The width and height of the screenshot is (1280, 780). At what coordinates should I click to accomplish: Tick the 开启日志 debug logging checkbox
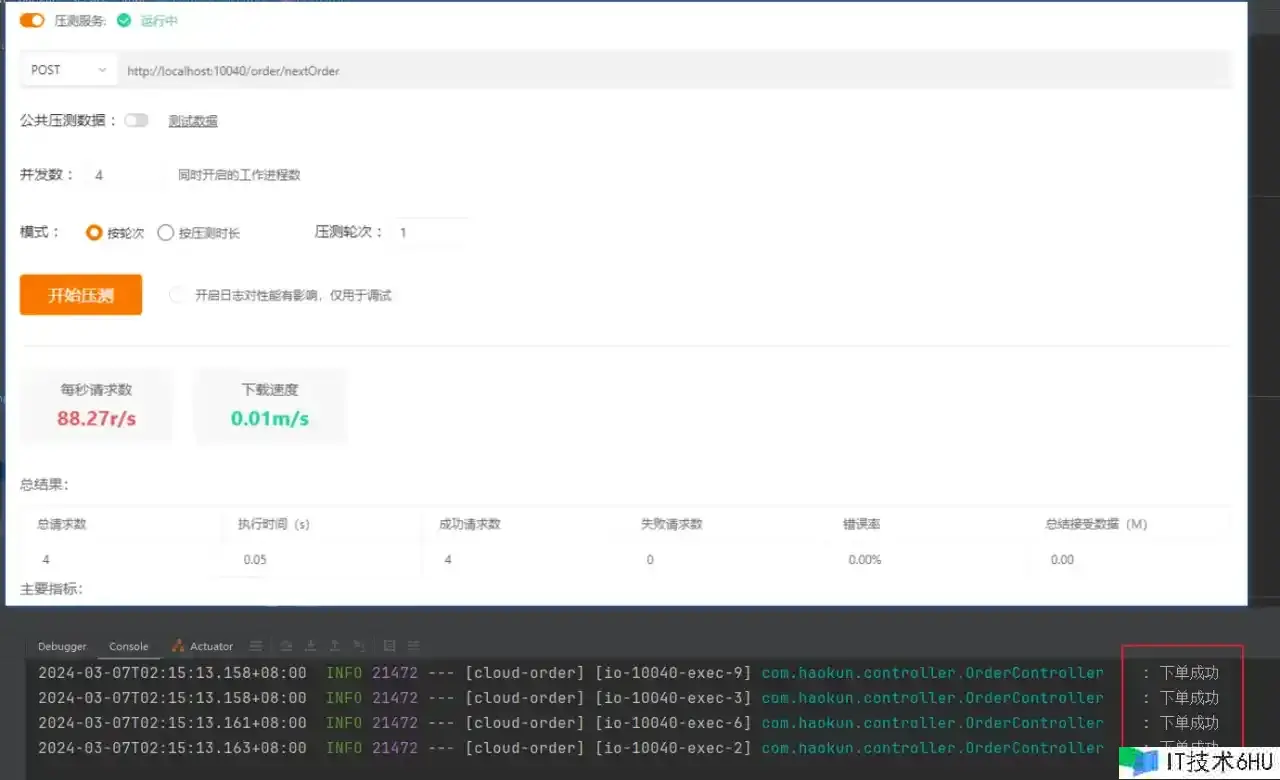pyautogui.click(x=177, y=295)
